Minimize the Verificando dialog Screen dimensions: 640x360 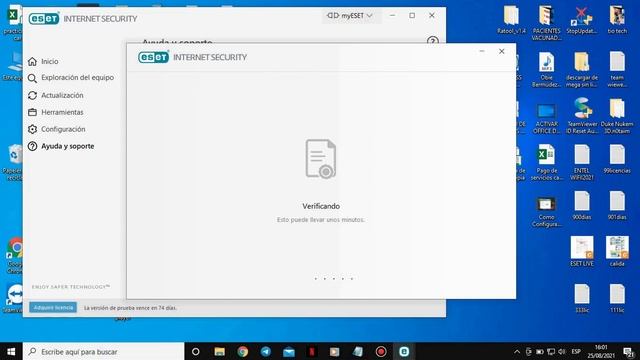[x=482, y=51]
